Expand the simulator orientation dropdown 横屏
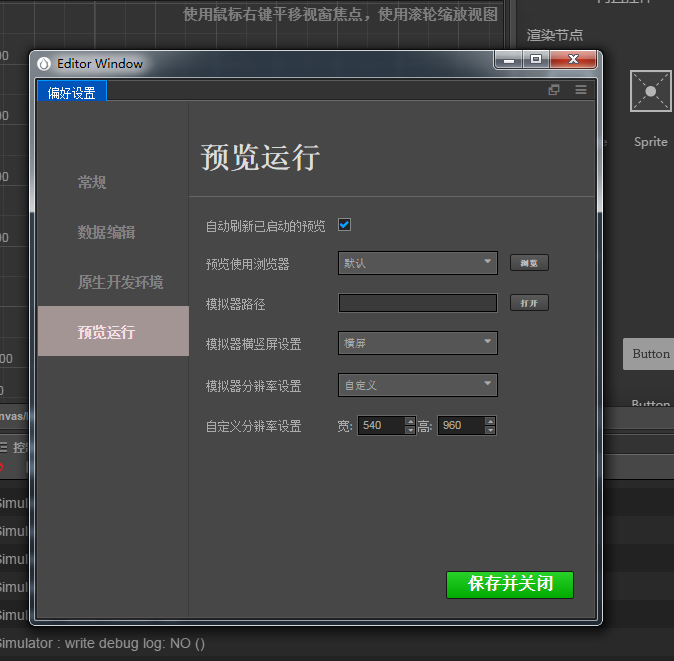Screen dimensions: 674x661 click(x=418, y=343)
